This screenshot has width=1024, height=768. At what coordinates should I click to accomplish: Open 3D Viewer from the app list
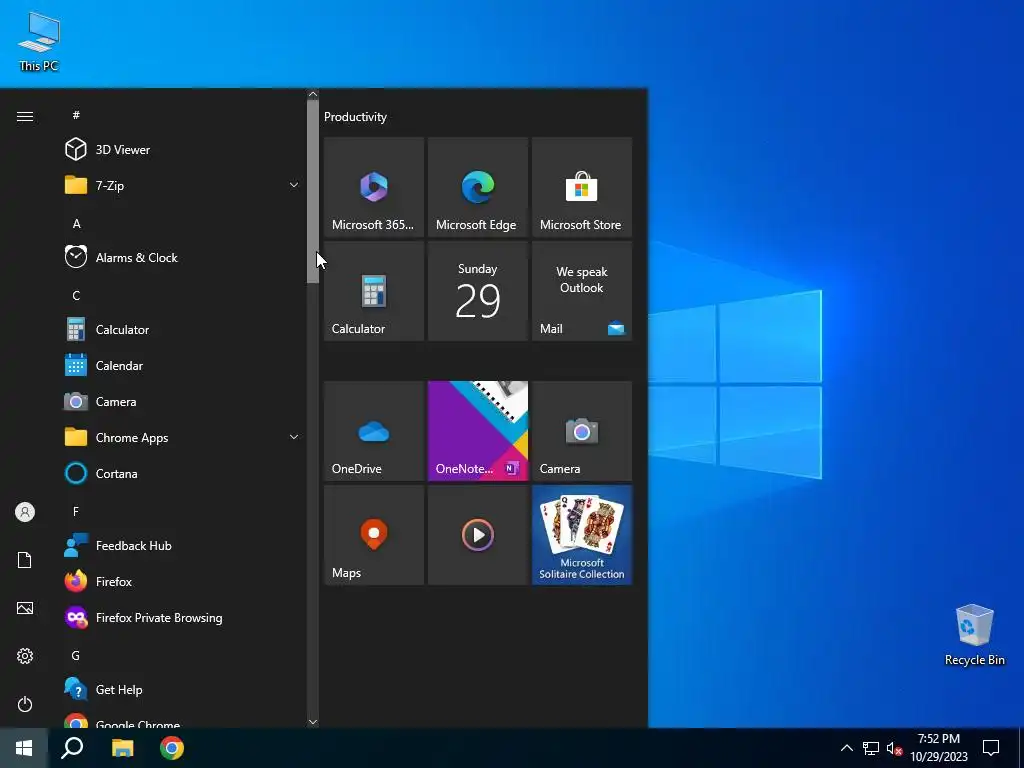182,150
